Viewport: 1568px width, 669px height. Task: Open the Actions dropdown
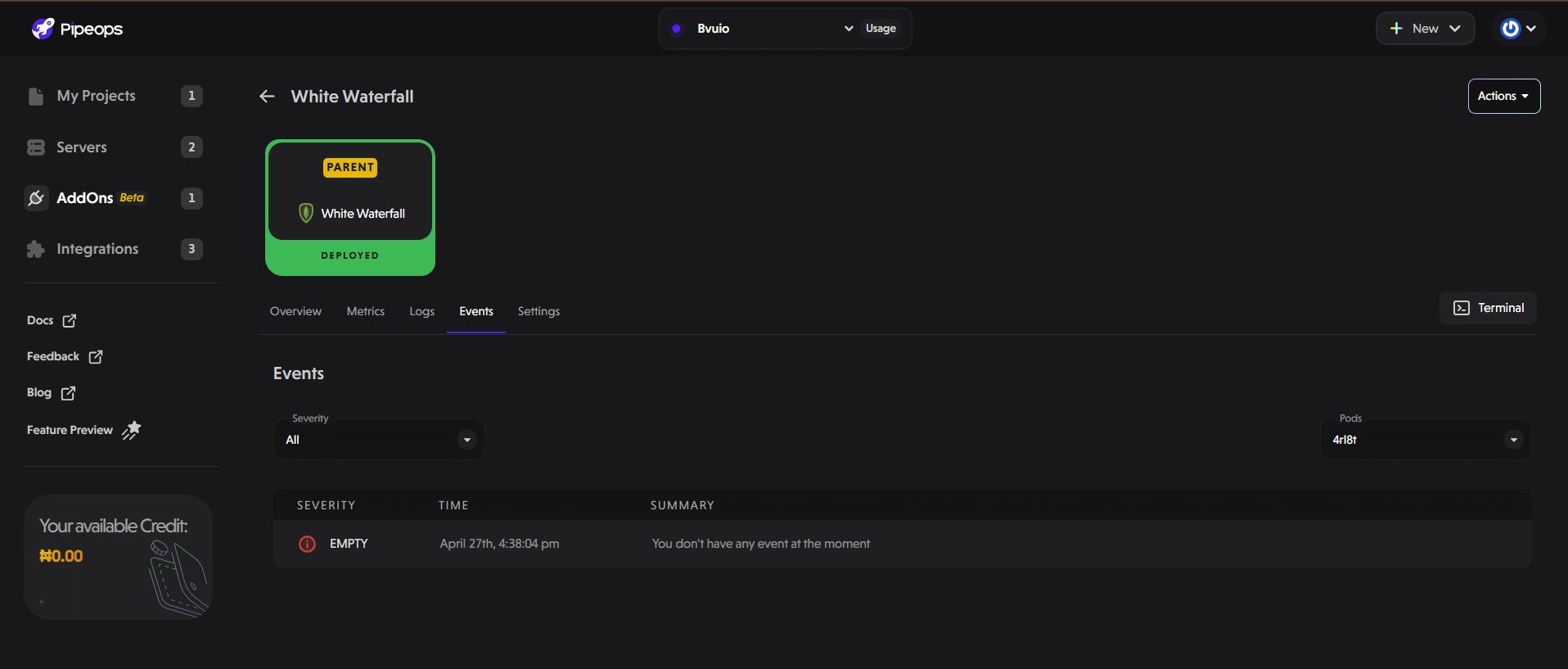[1504, 96]
